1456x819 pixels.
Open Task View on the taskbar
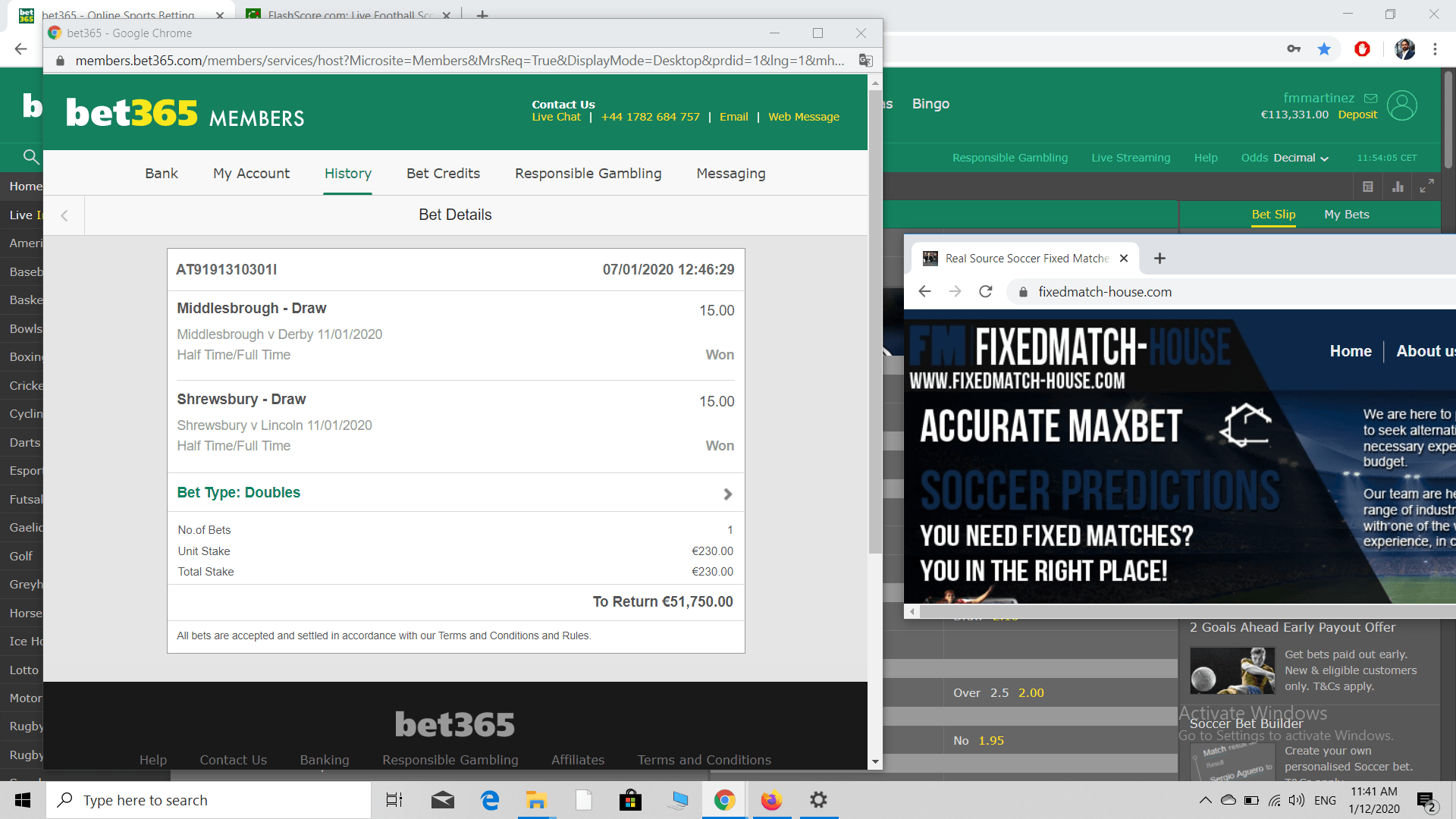394,800
